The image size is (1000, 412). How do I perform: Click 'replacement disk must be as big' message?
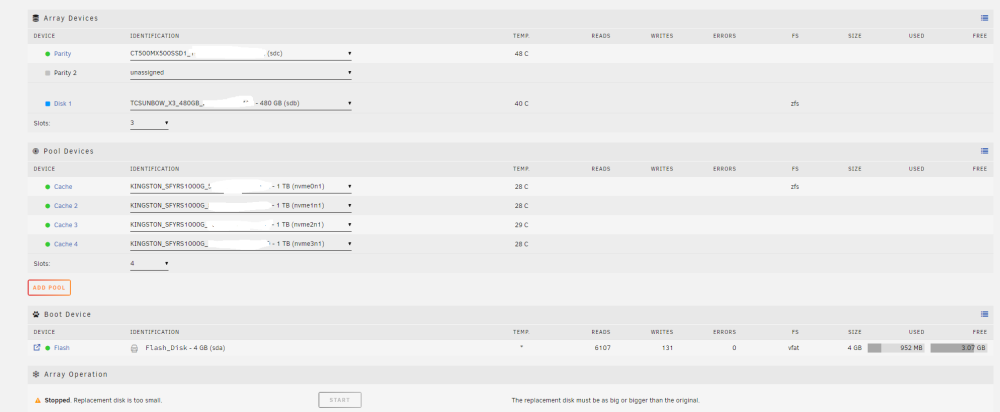click(605, 401)
